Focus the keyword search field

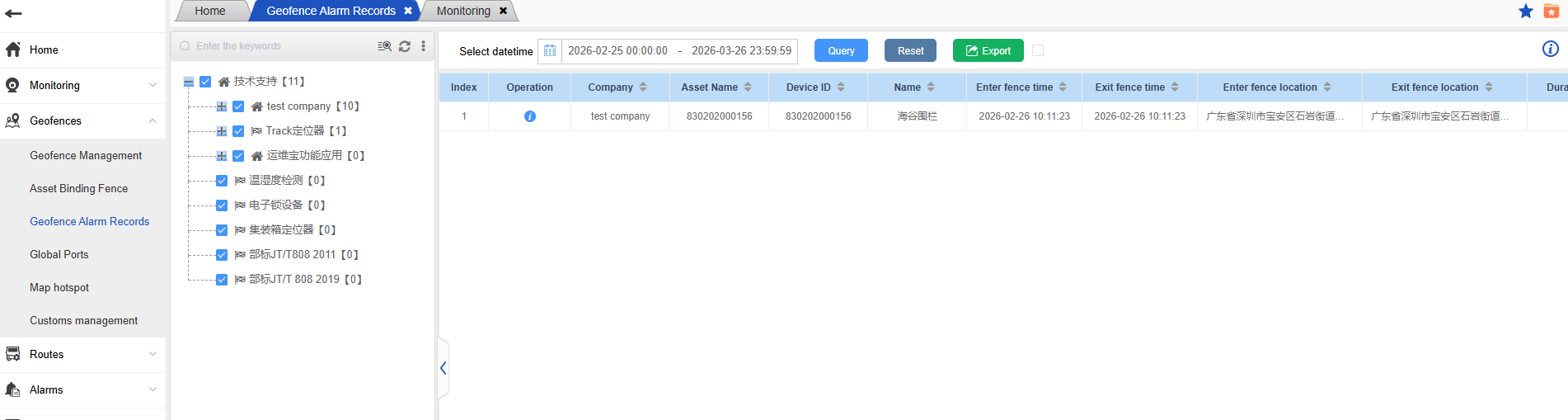pyautogui.click(x=280, y=46)
